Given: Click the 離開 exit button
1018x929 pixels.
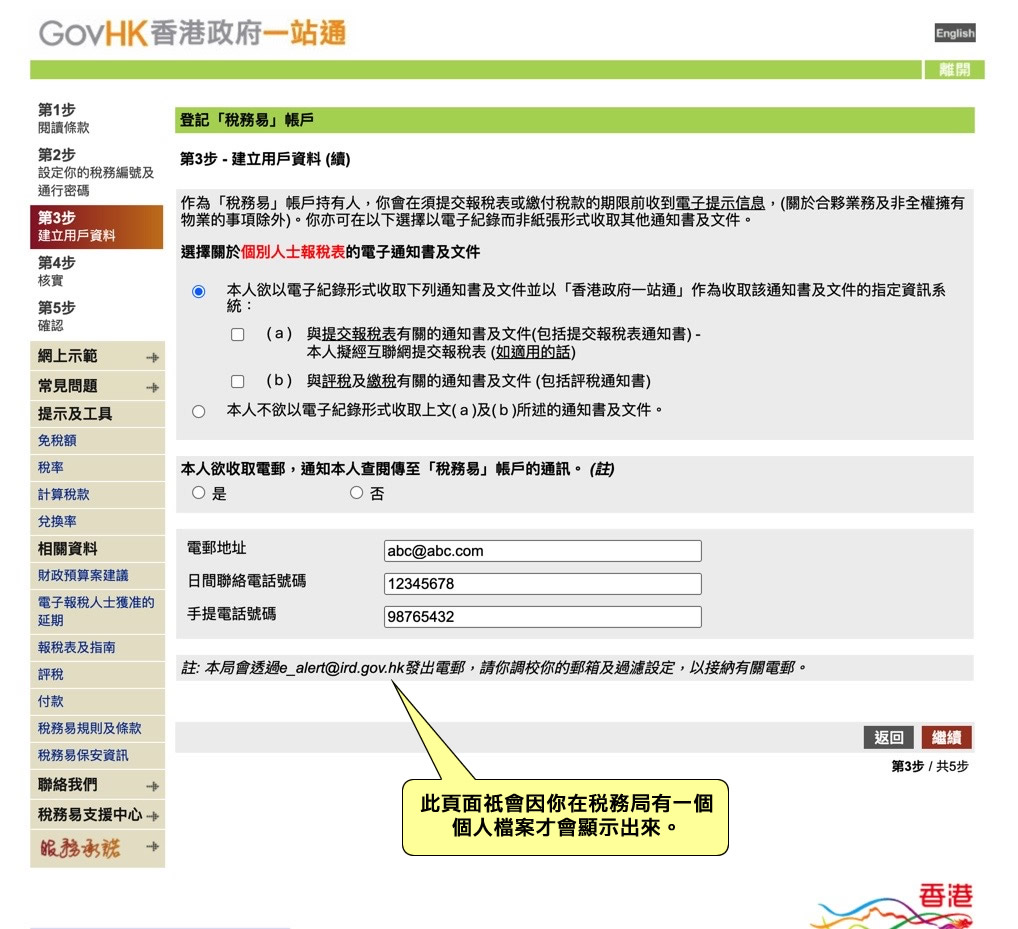Looking at the screenshot, I should pyautogui.click(x=954, y=69).
